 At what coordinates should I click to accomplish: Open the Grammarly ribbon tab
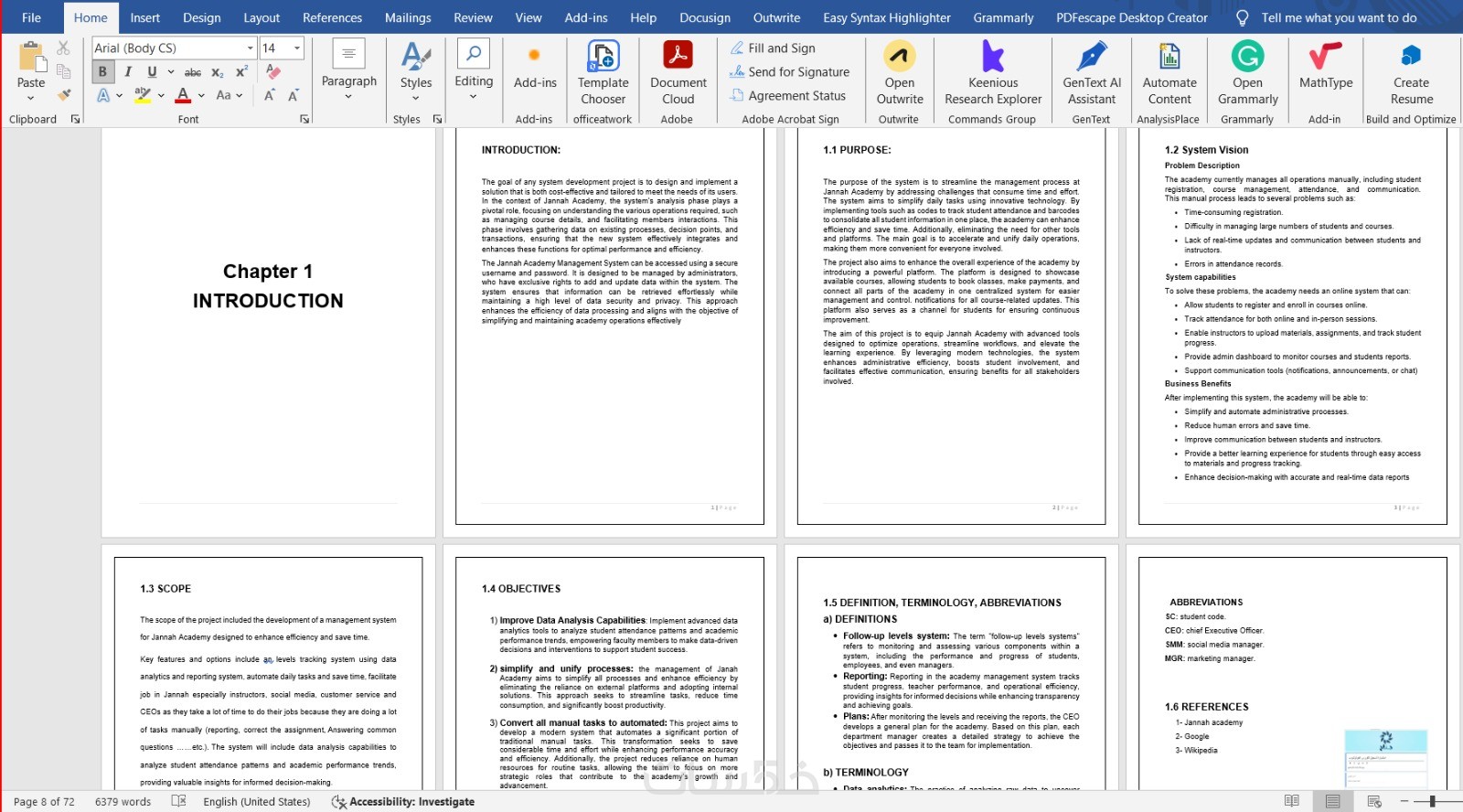click(x=1003, y=17)
